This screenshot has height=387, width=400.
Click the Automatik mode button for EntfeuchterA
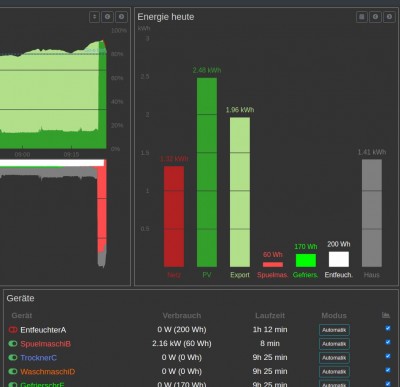pos(334,330)
